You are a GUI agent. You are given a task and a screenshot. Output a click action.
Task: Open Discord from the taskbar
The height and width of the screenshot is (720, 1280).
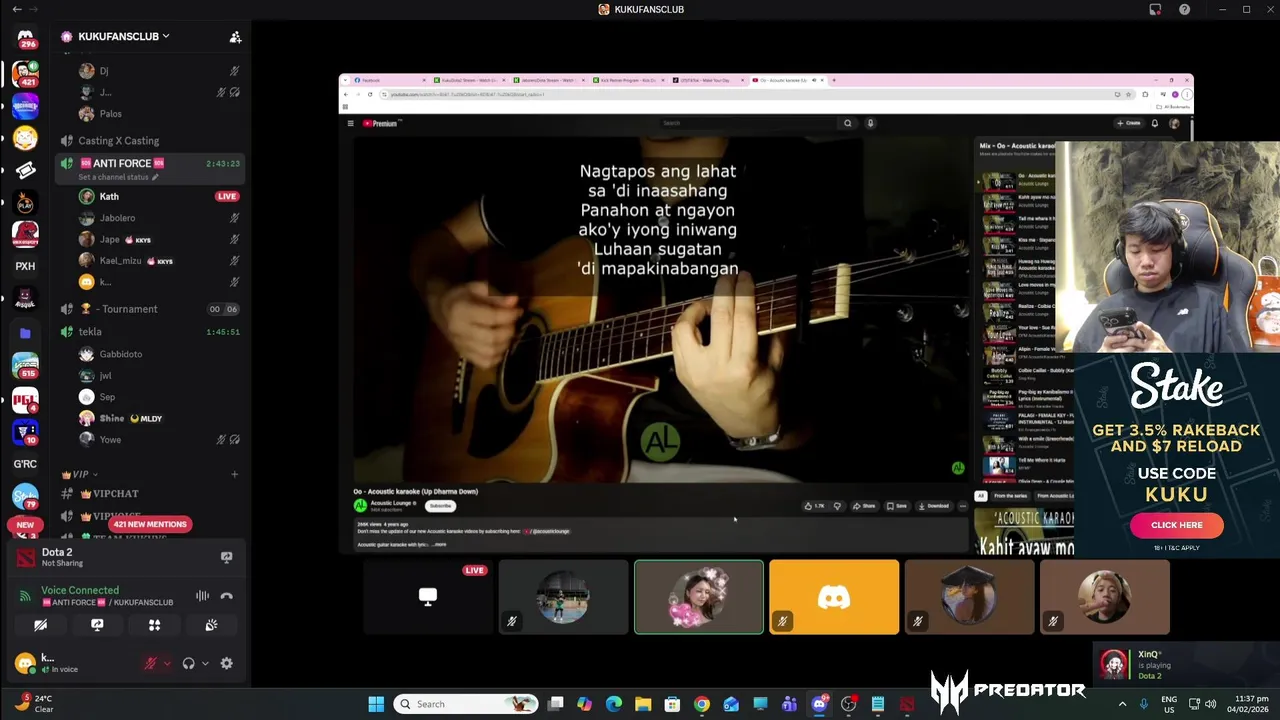click(x=819, y=704)
